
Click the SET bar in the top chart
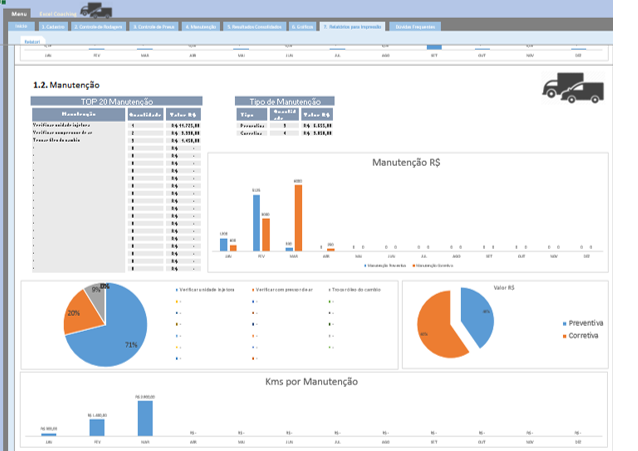point(434,47)
